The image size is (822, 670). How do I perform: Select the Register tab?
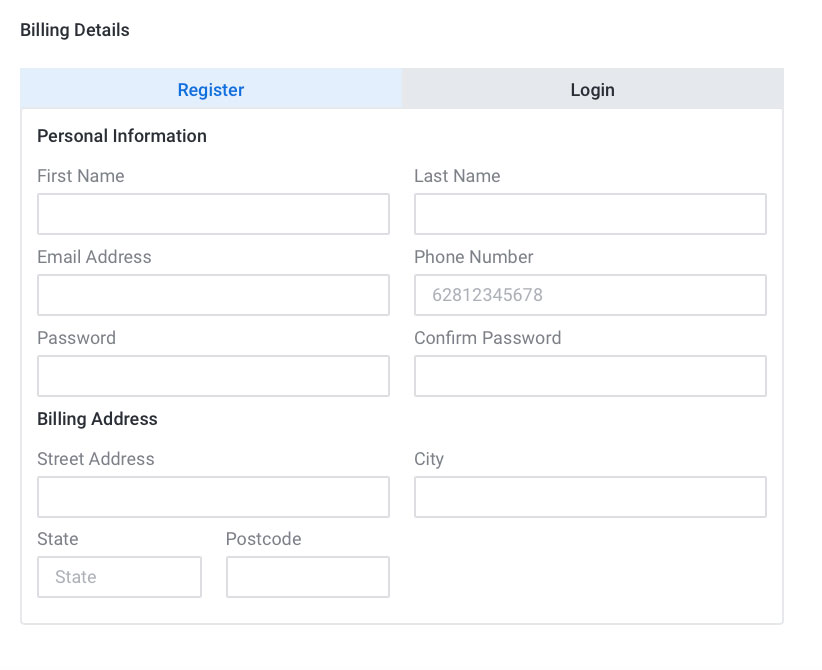[x=210, y=89]
